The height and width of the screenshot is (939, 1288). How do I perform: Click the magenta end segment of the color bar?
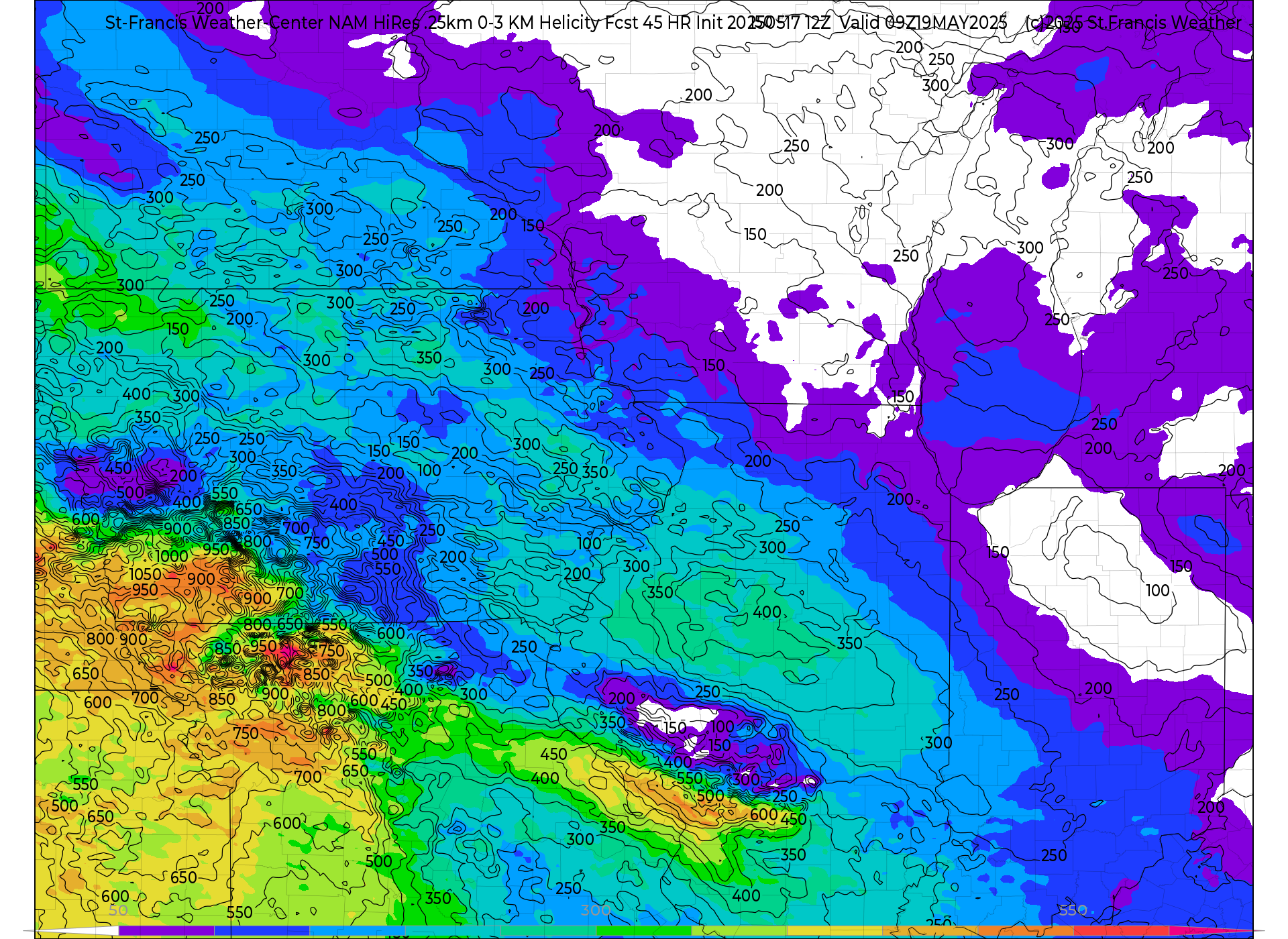pyautogui.click(x=1207, y=931)
